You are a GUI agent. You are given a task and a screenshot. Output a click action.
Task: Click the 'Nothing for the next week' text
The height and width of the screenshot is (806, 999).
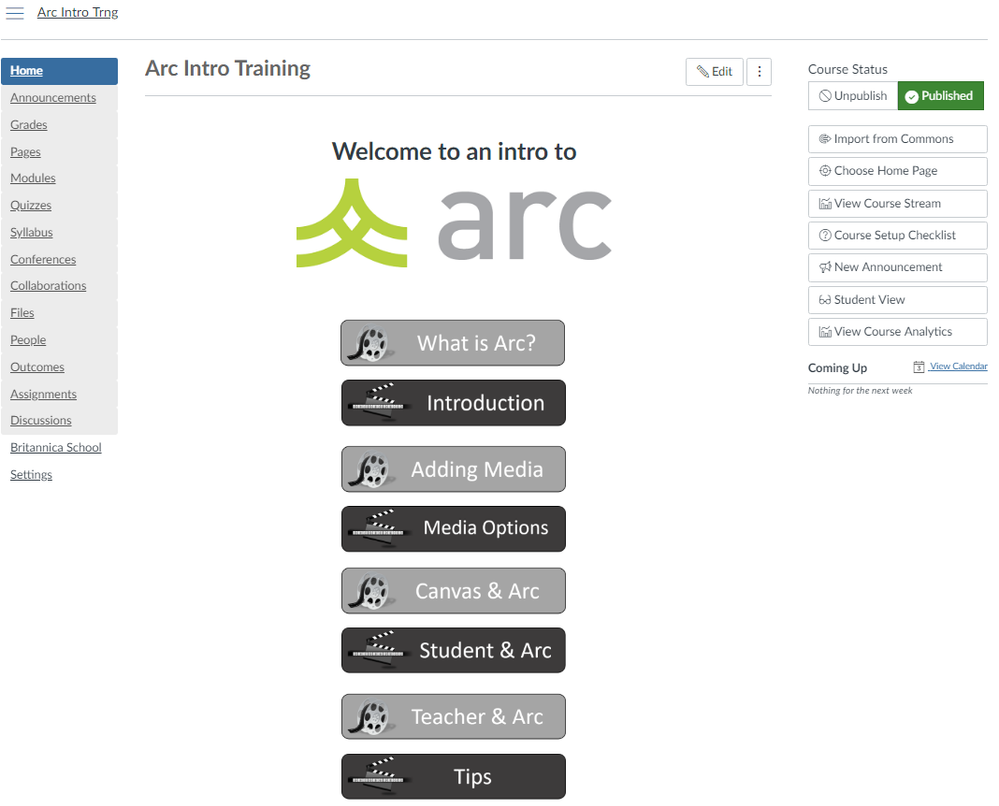click(860, 391)
